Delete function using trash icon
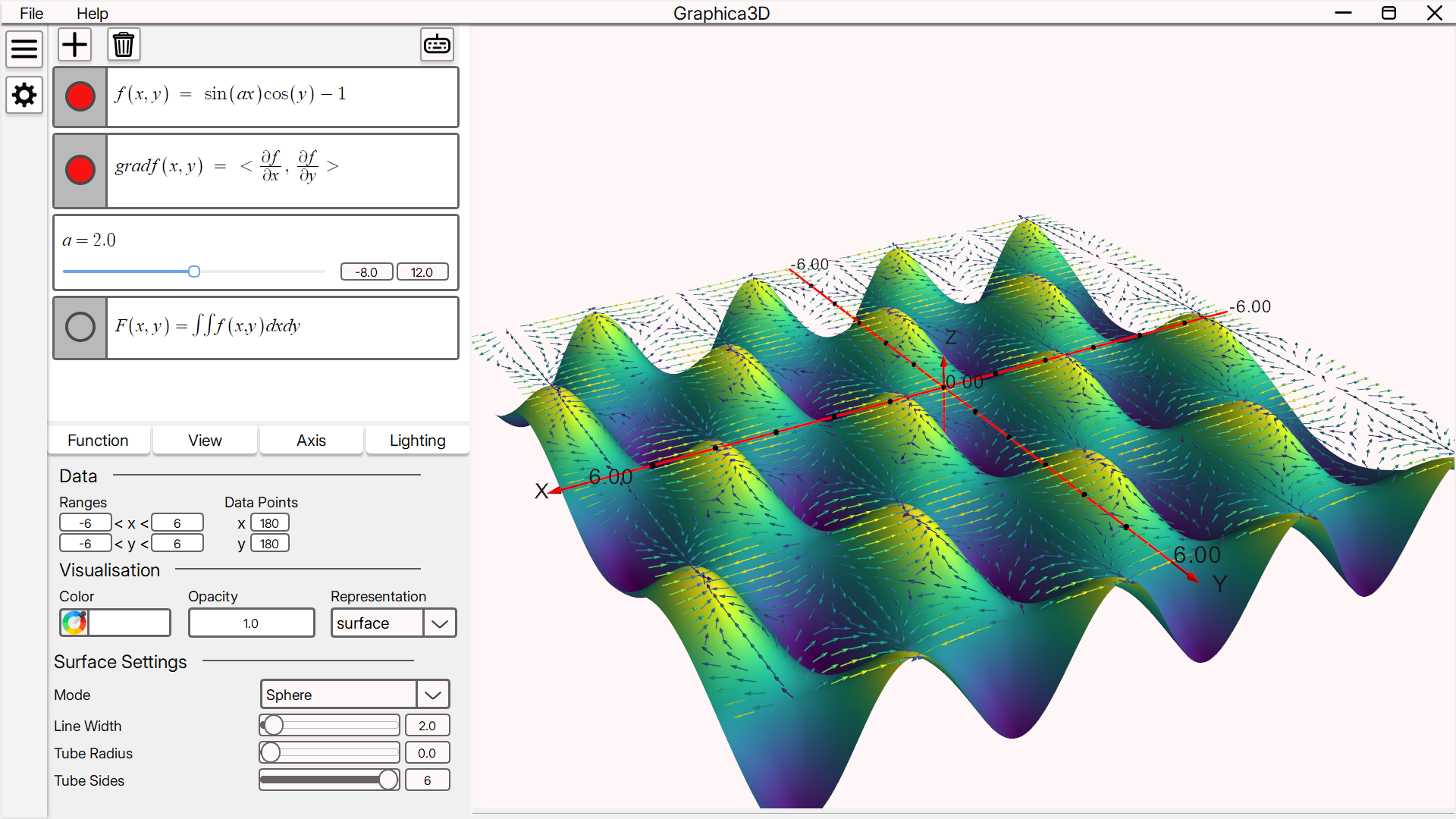The width and height of the screenshot is (1456, 819). [x=124, y=45]
